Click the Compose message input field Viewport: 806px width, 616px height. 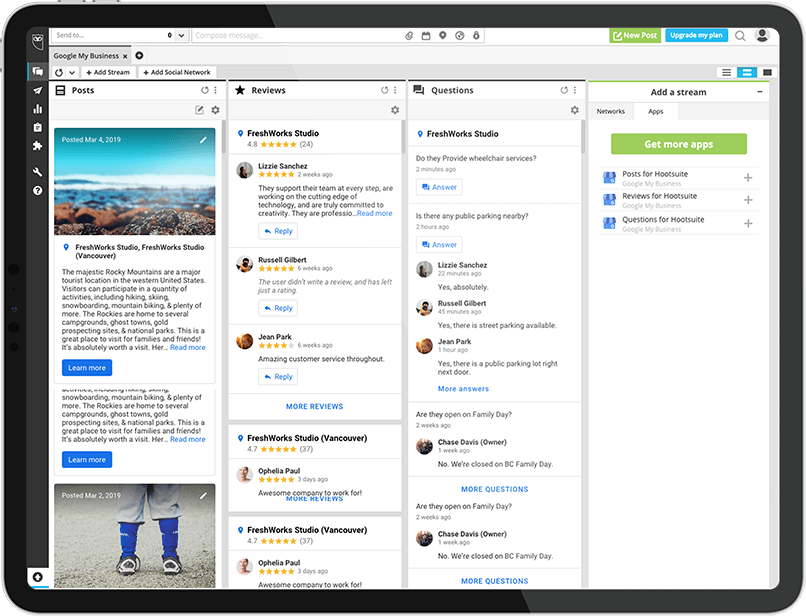point(296,36)
